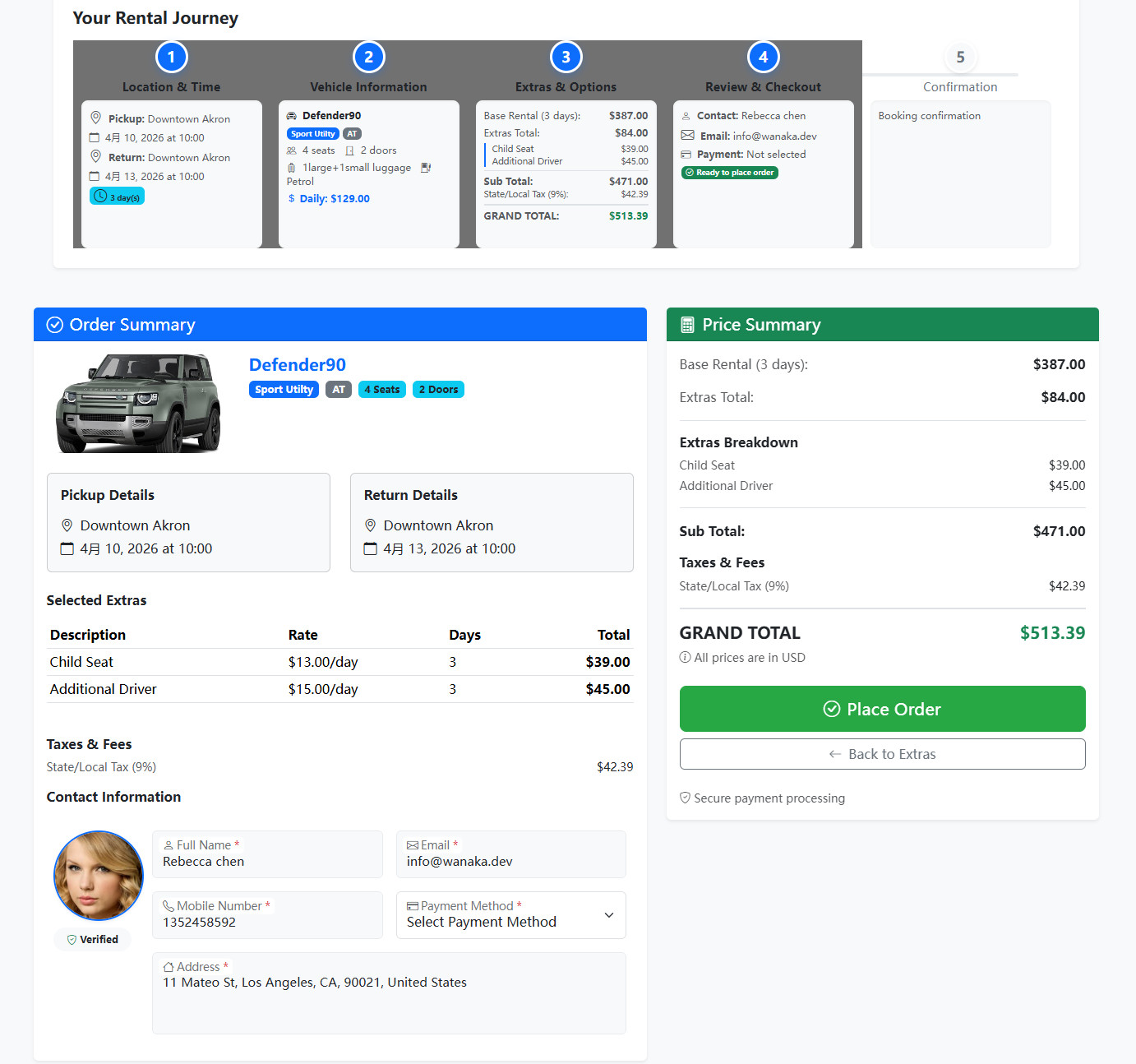Viewport: 1136px width, 1064px height.
Task: Click the Address text area
Action: click(389, 993)
